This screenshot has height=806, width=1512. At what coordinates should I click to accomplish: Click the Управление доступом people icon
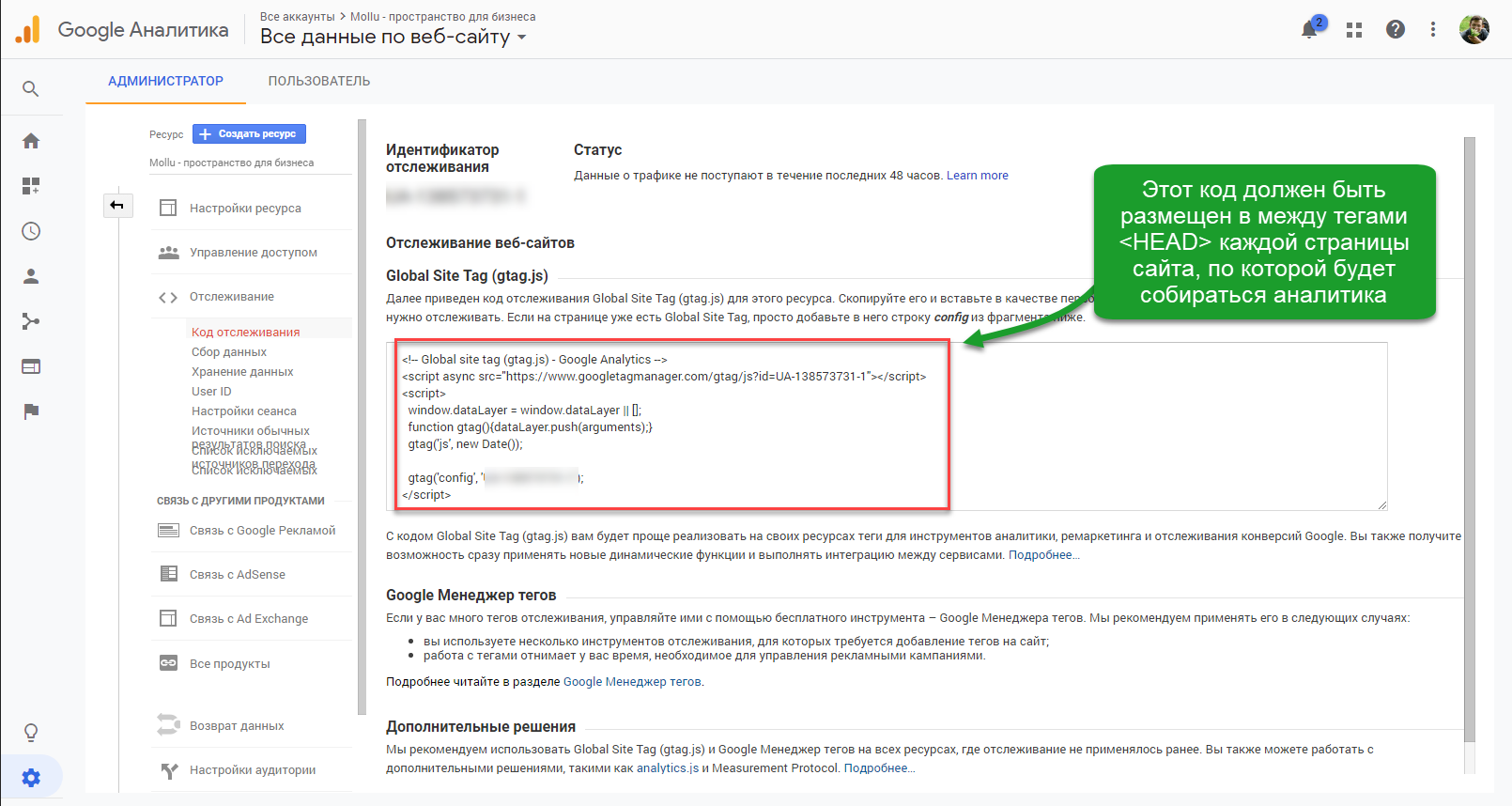pyautogui.click(x=168, y=252)
